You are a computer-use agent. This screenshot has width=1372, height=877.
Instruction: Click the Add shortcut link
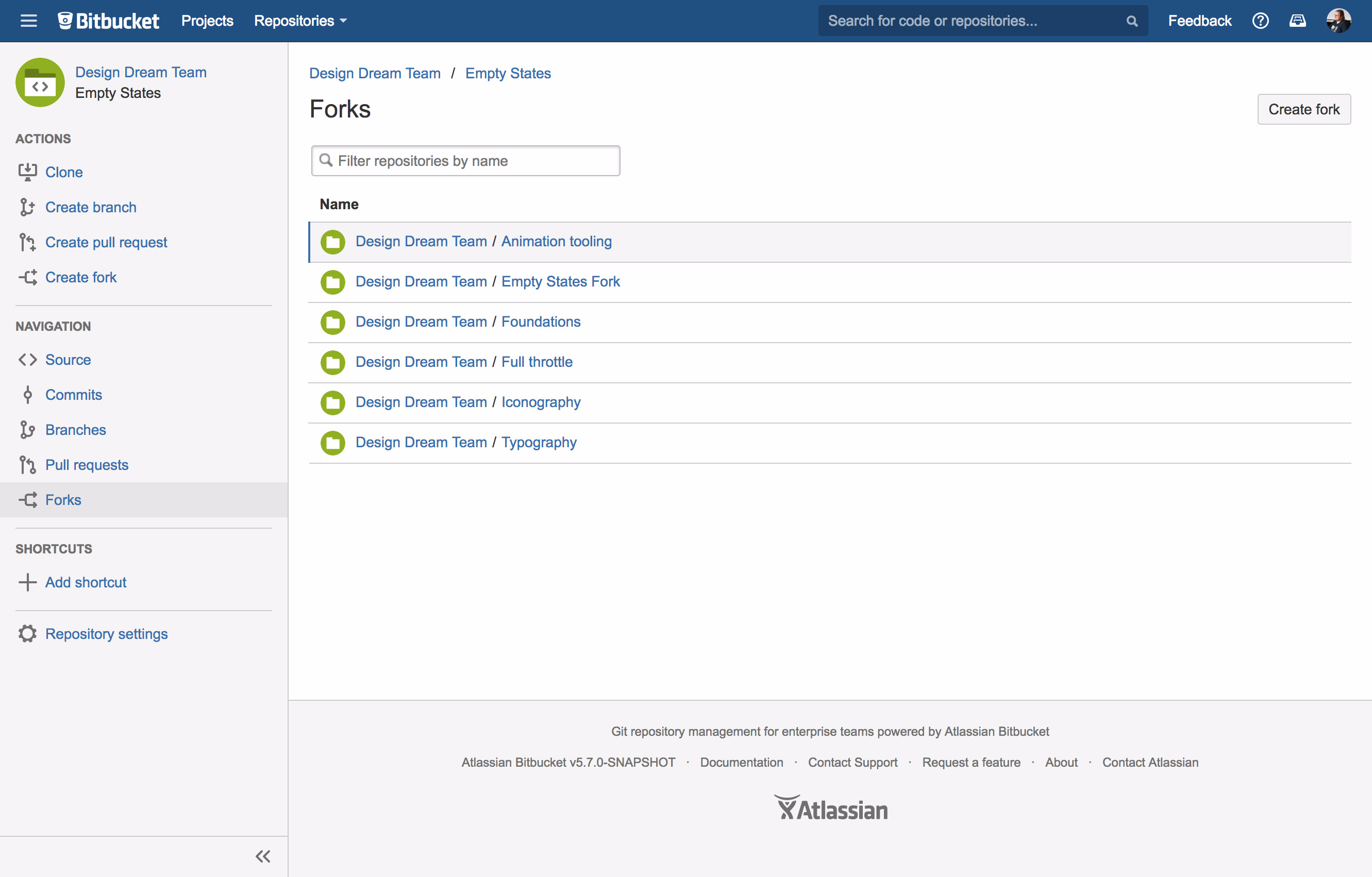tap(86, 582)
